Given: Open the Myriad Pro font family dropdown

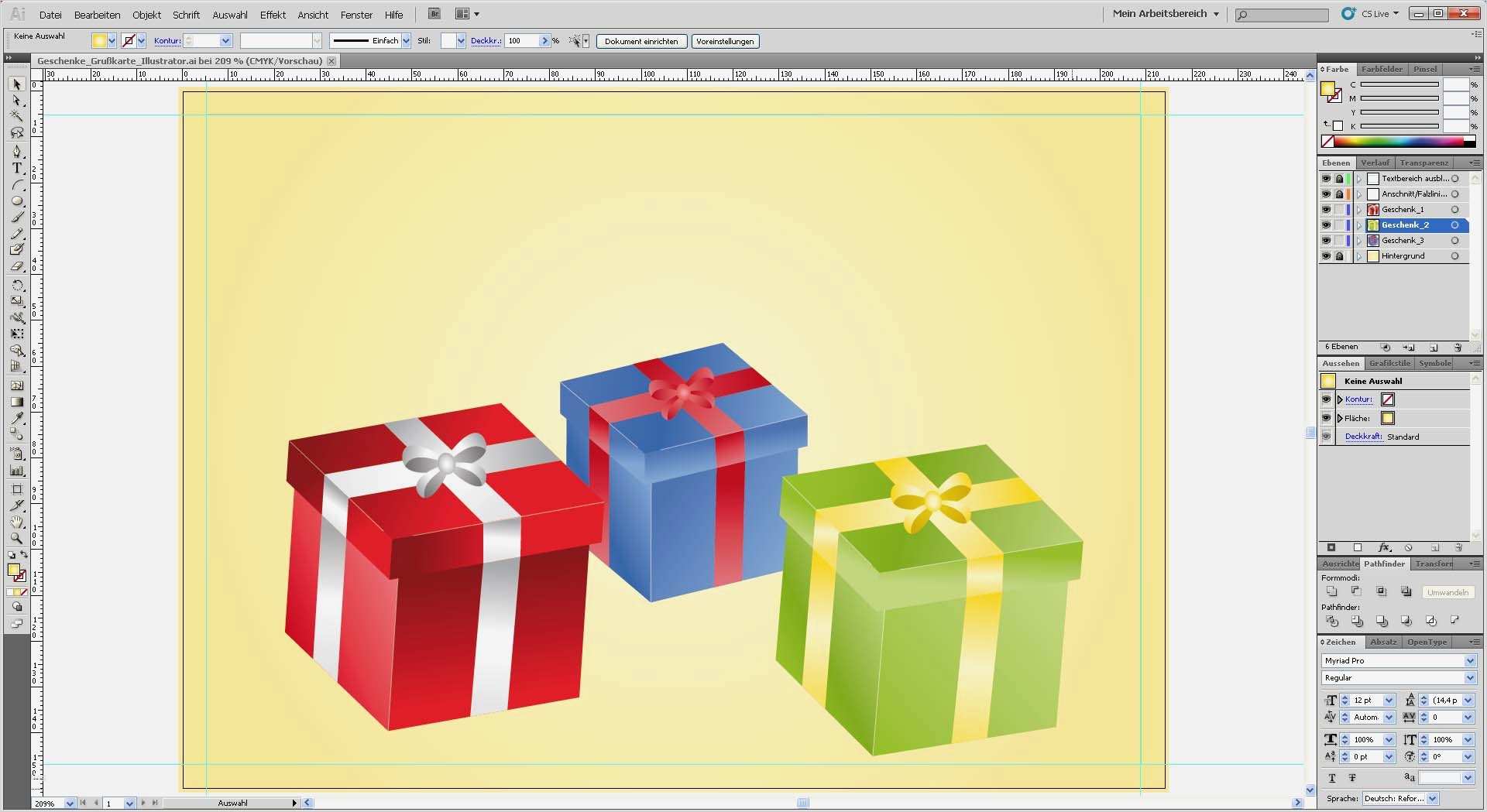Looking at the screenshot, I should [x=1470, y=660].
